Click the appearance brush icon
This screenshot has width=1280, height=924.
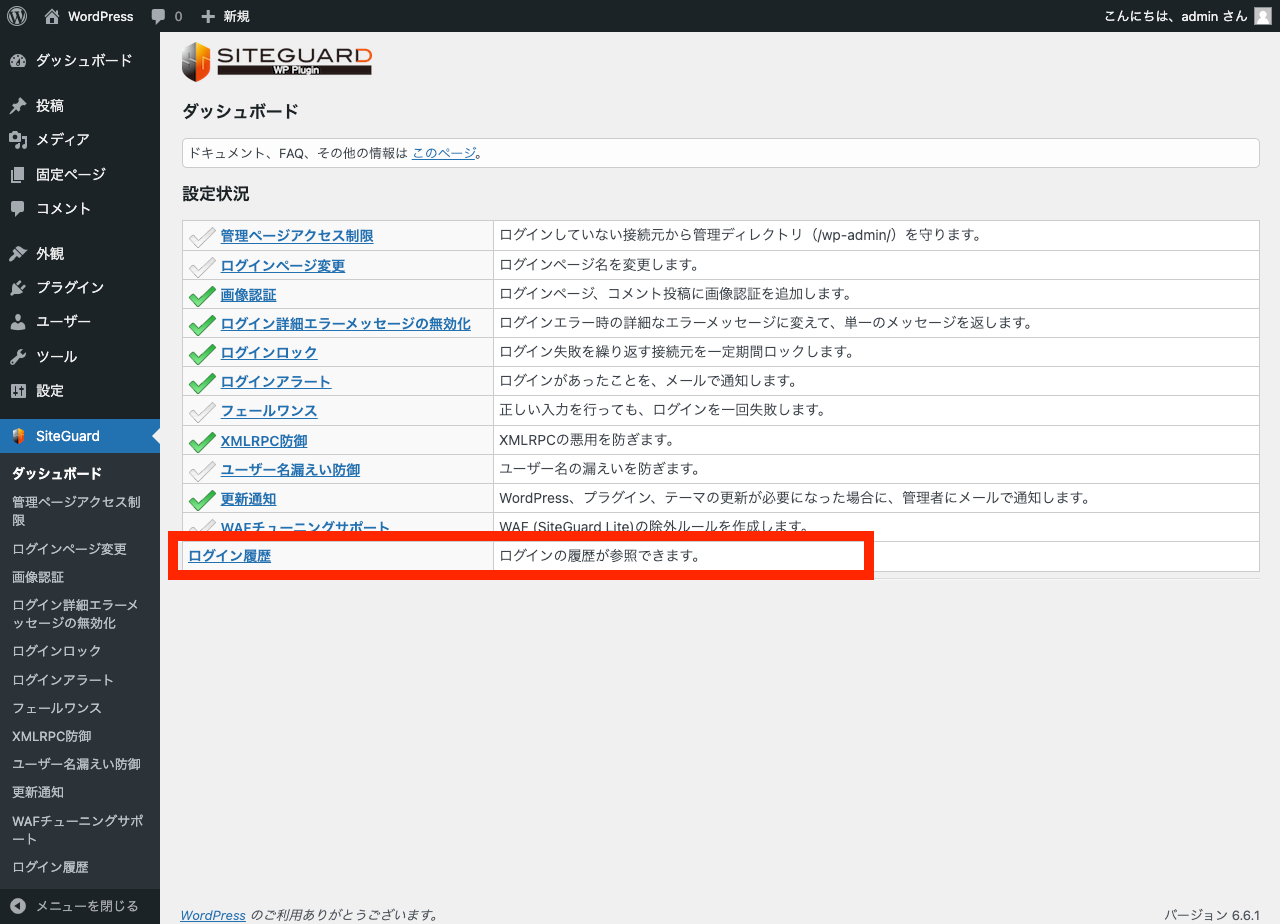[18, 254]
